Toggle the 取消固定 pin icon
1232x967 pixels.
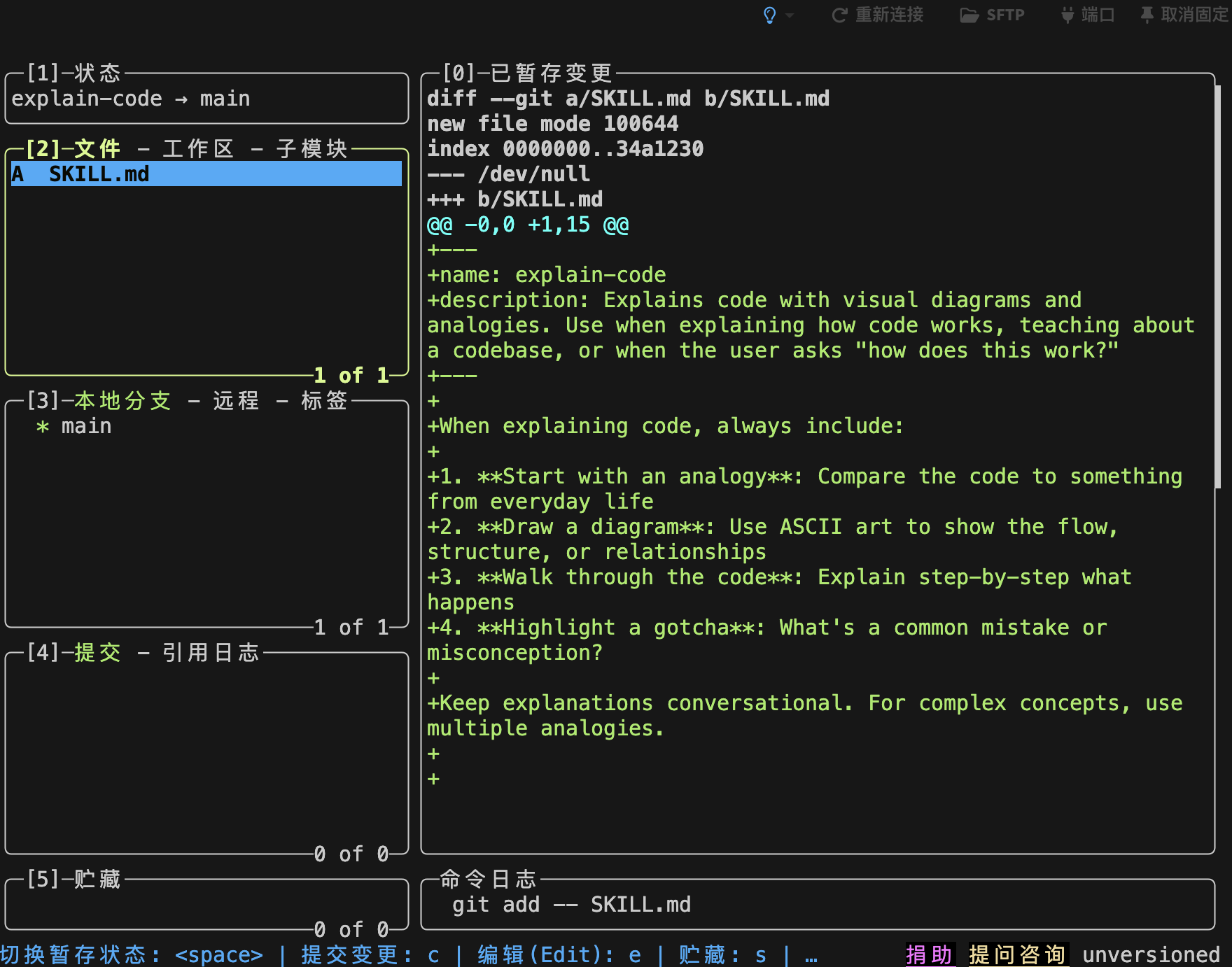(1147, 15)
